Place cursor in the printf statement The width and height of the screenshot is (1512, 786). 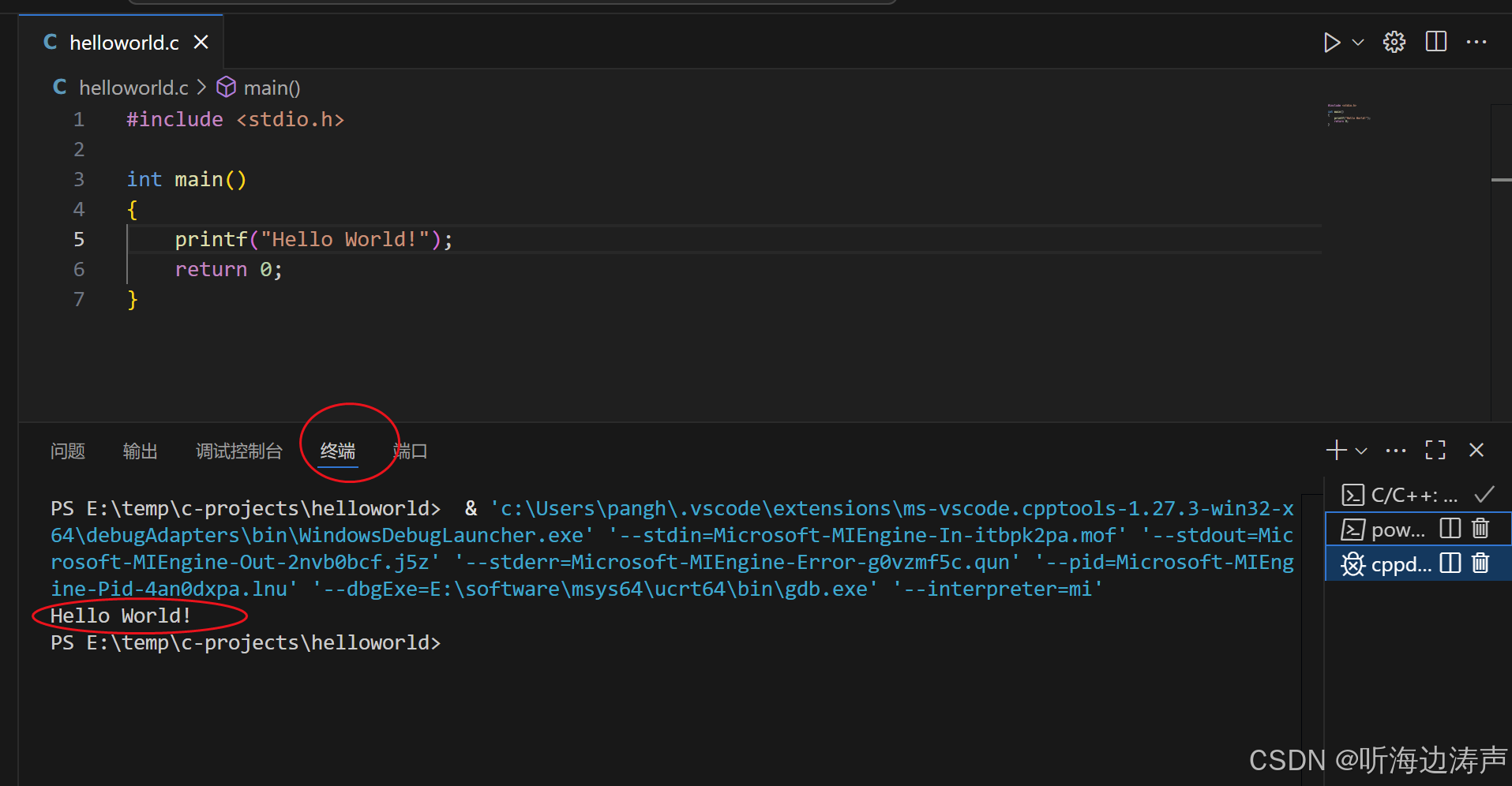(313, 239)
